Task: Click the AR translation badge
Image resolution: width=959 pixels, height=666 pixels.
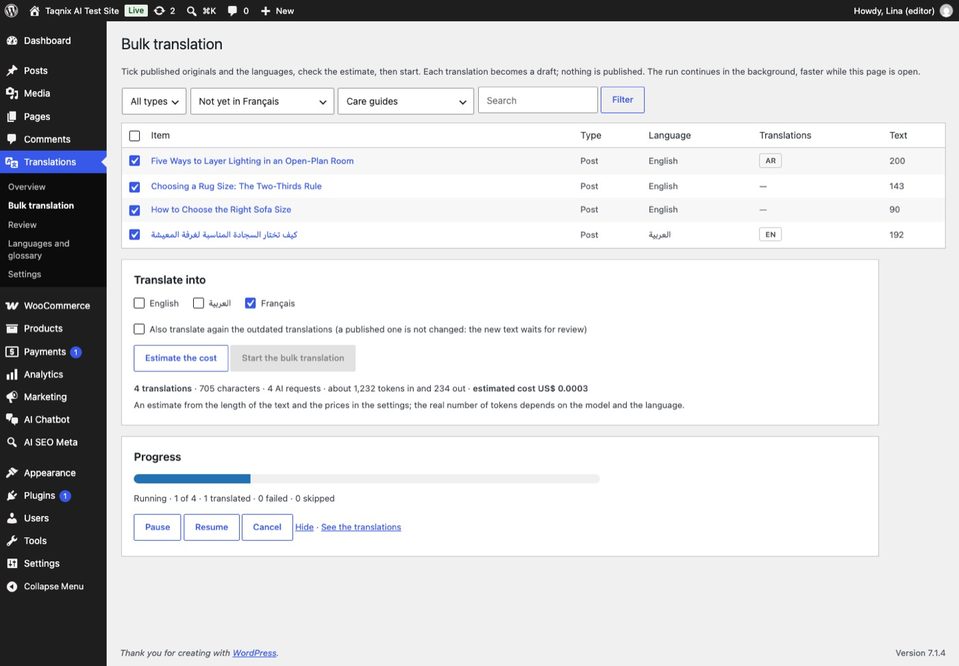Action: 771,161
